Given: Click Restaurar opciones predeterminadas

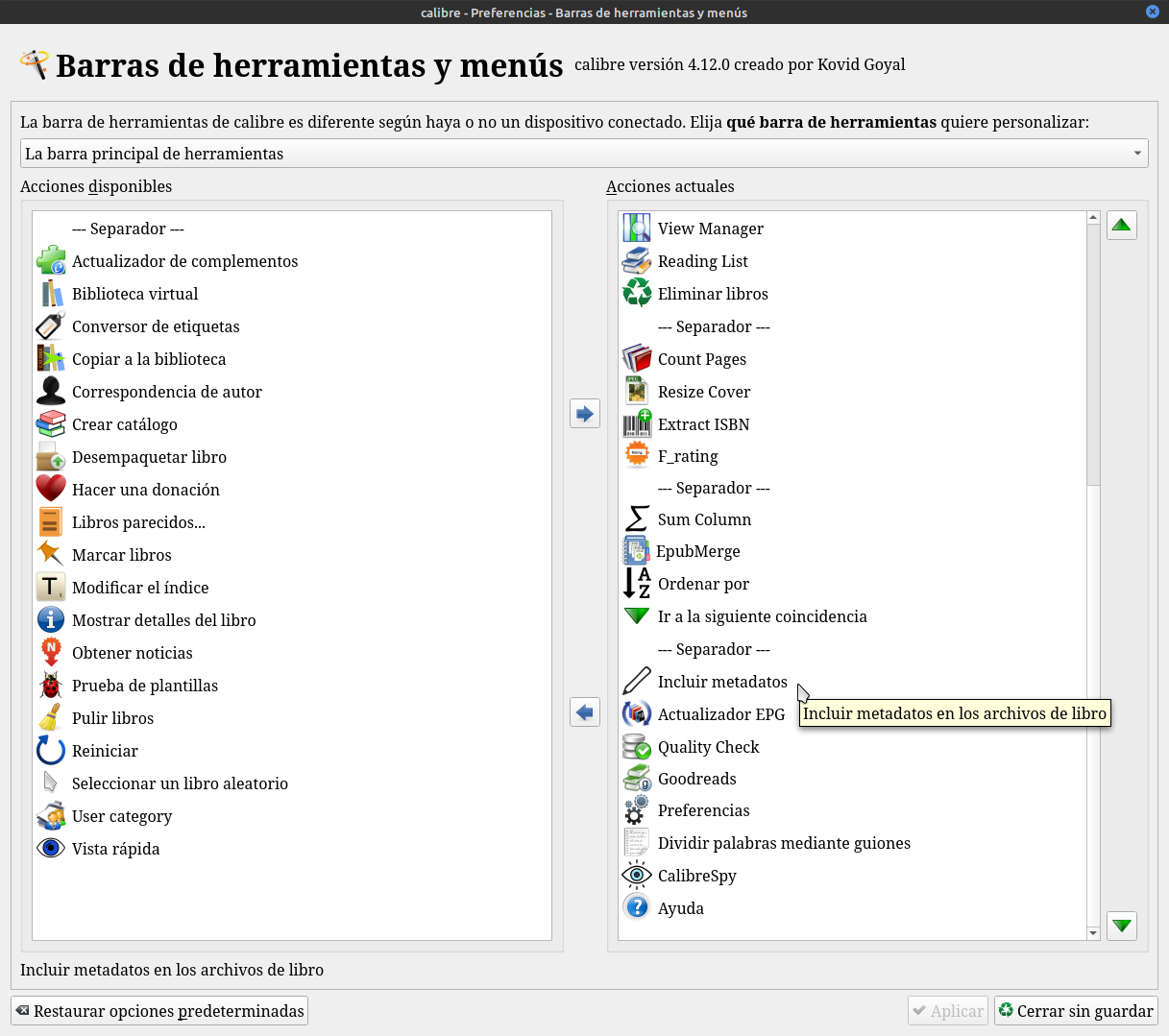Looking at the screenshot, I should [x=159, y=1011].
